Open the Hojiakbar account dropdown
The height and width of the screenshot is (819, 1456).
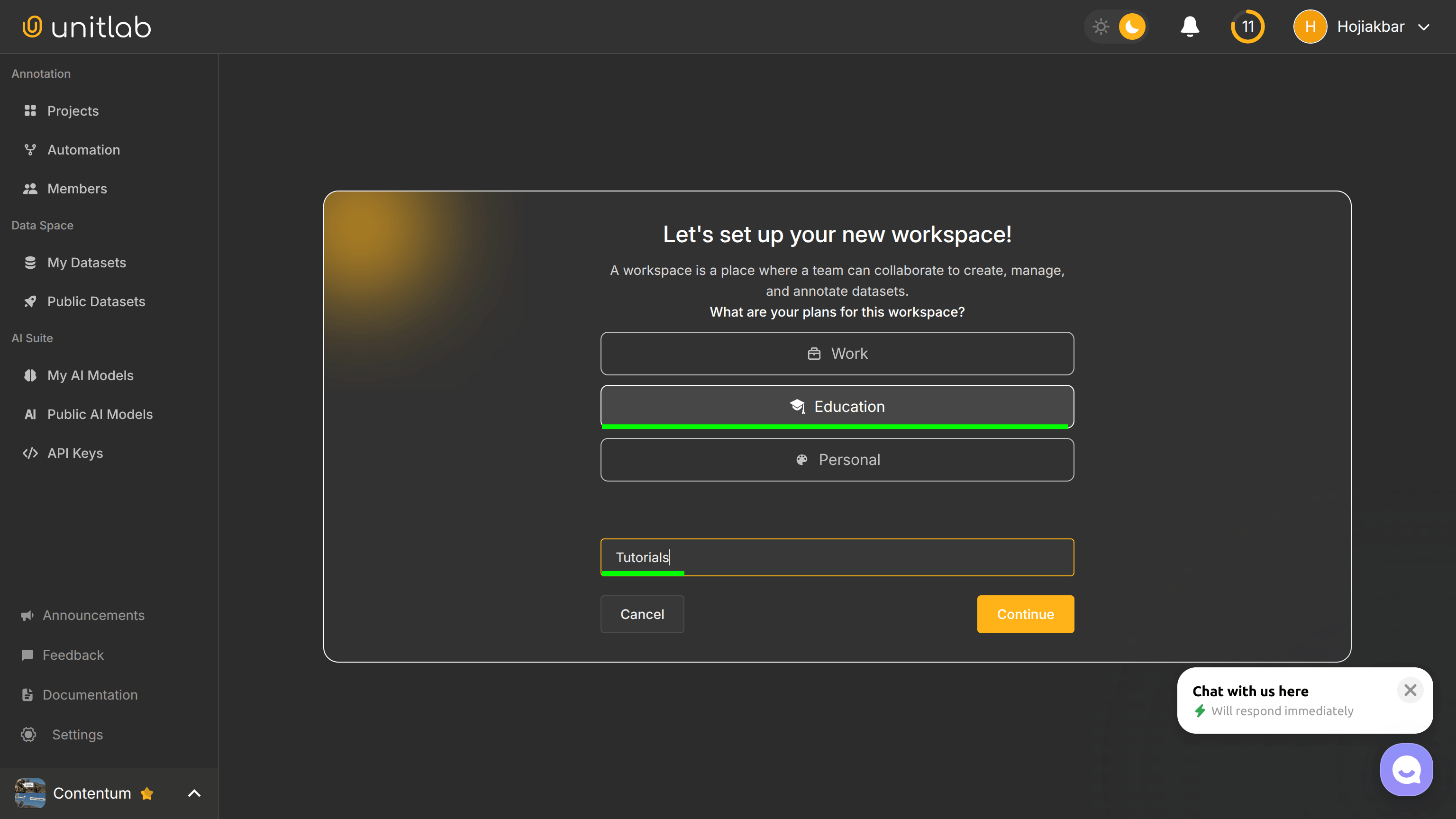(1370, 26)
